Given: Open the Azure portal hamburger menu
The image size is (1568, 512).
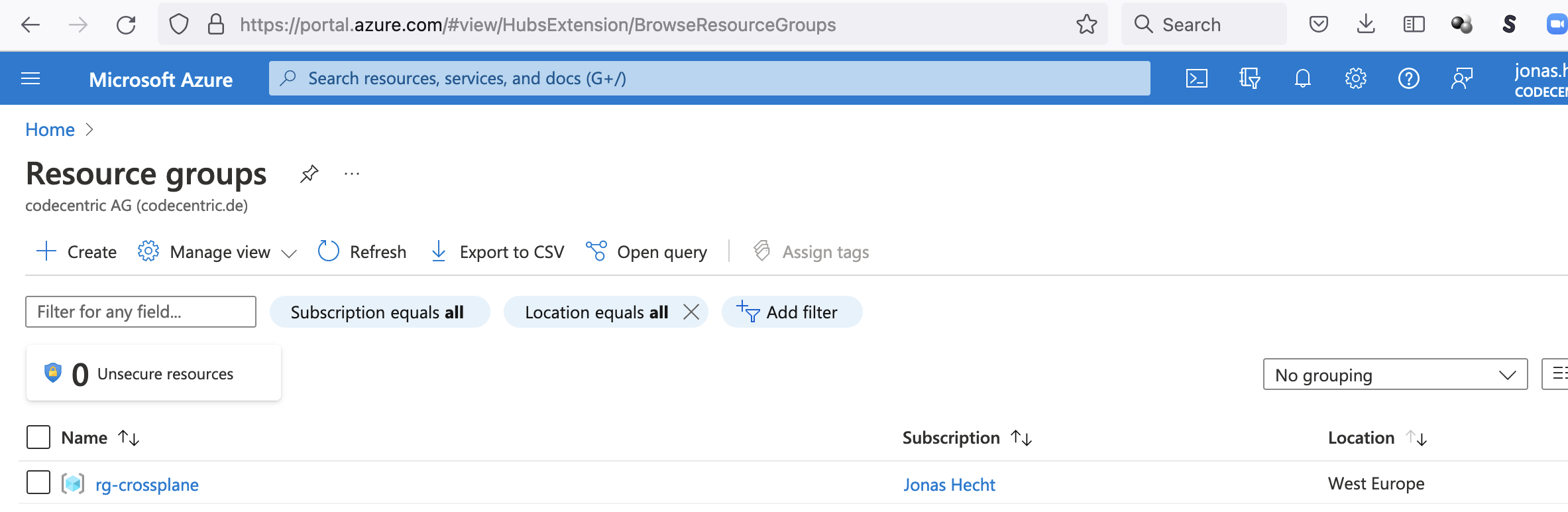Looking at the screenshot, I should pos(30,79).
